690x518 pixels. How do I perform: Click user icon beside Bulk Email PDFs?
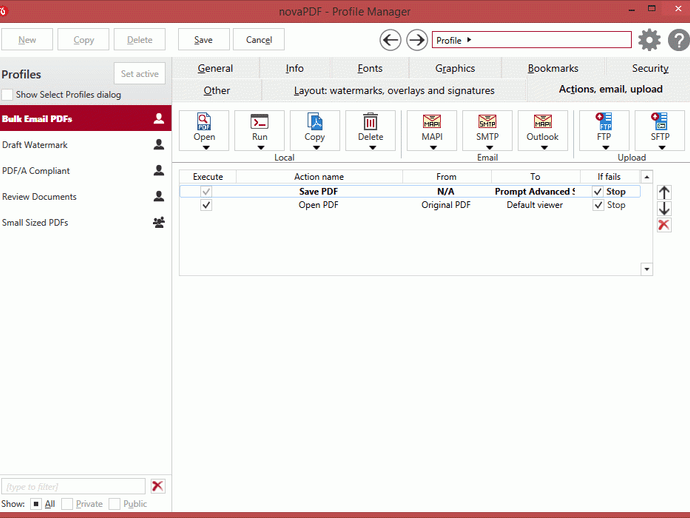[x=159, y=118]
